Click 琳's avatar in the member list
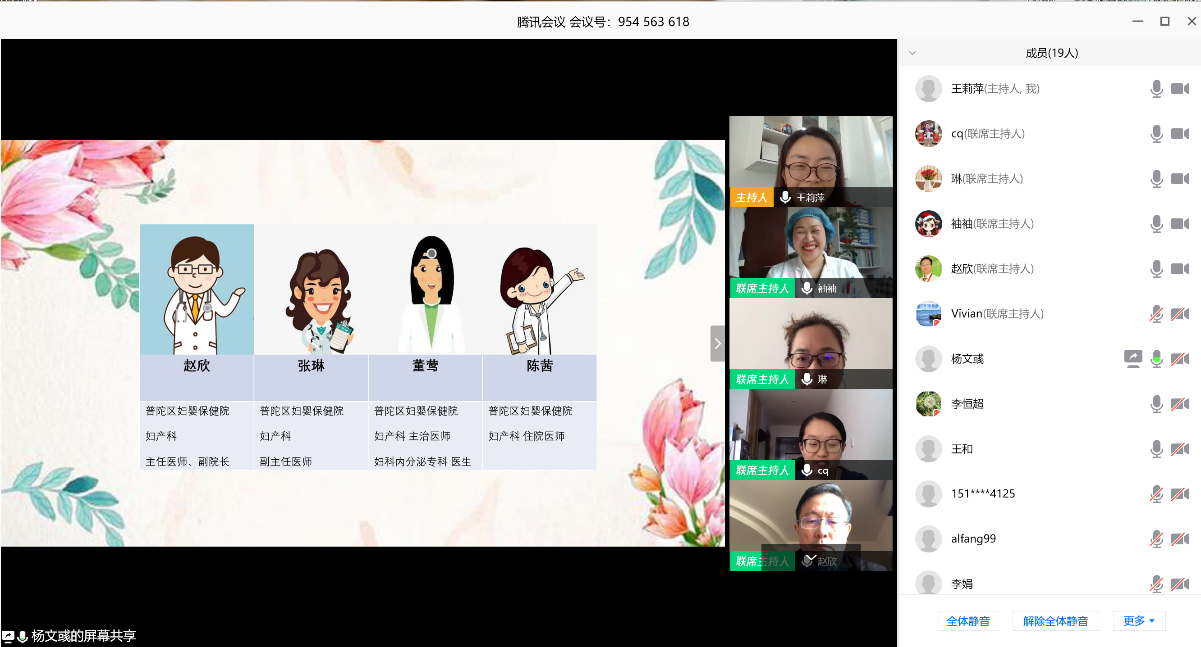 tap(928, 179)
